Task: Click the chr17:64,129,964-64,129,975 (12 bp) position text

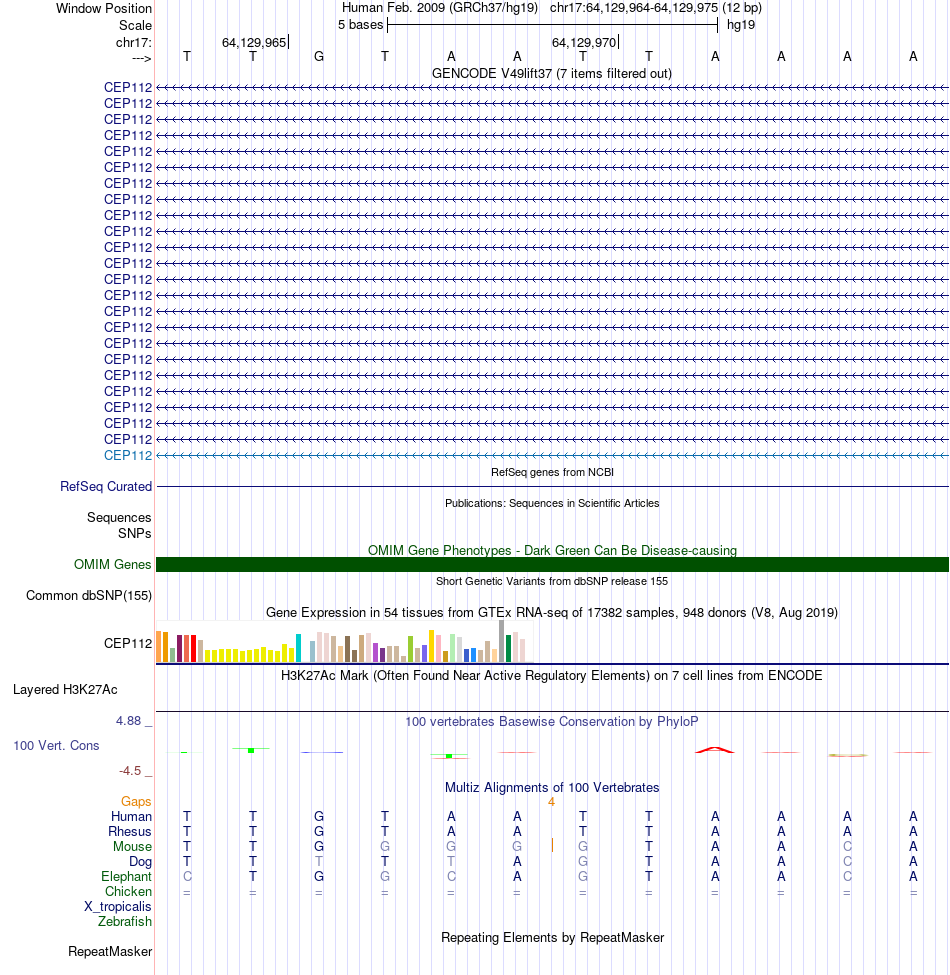Action: (655, 8)
